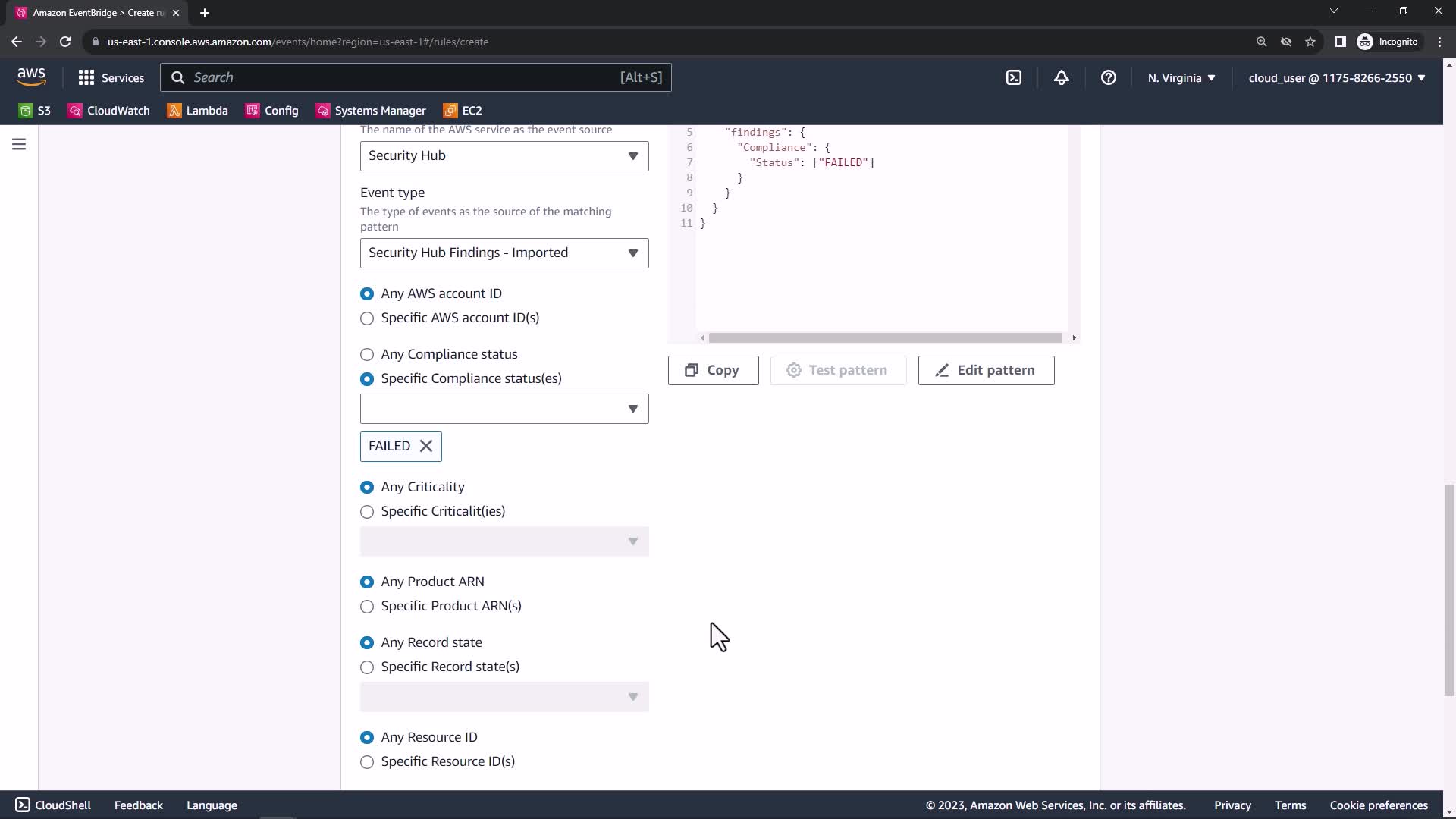Expand the Event type dropdown
The height and width of the screenshot is (819, 1456).
pos(504,253)
